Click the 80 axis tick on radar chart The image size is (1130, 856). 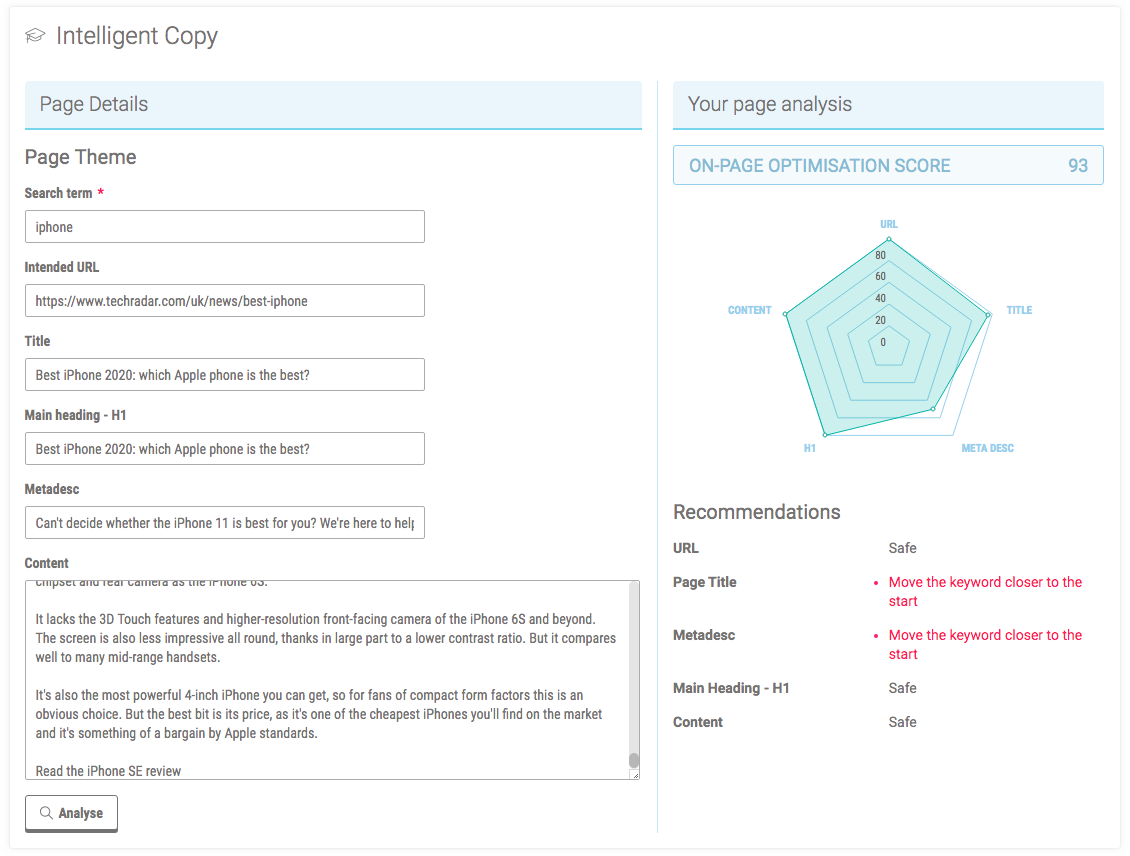coord(881,255)
